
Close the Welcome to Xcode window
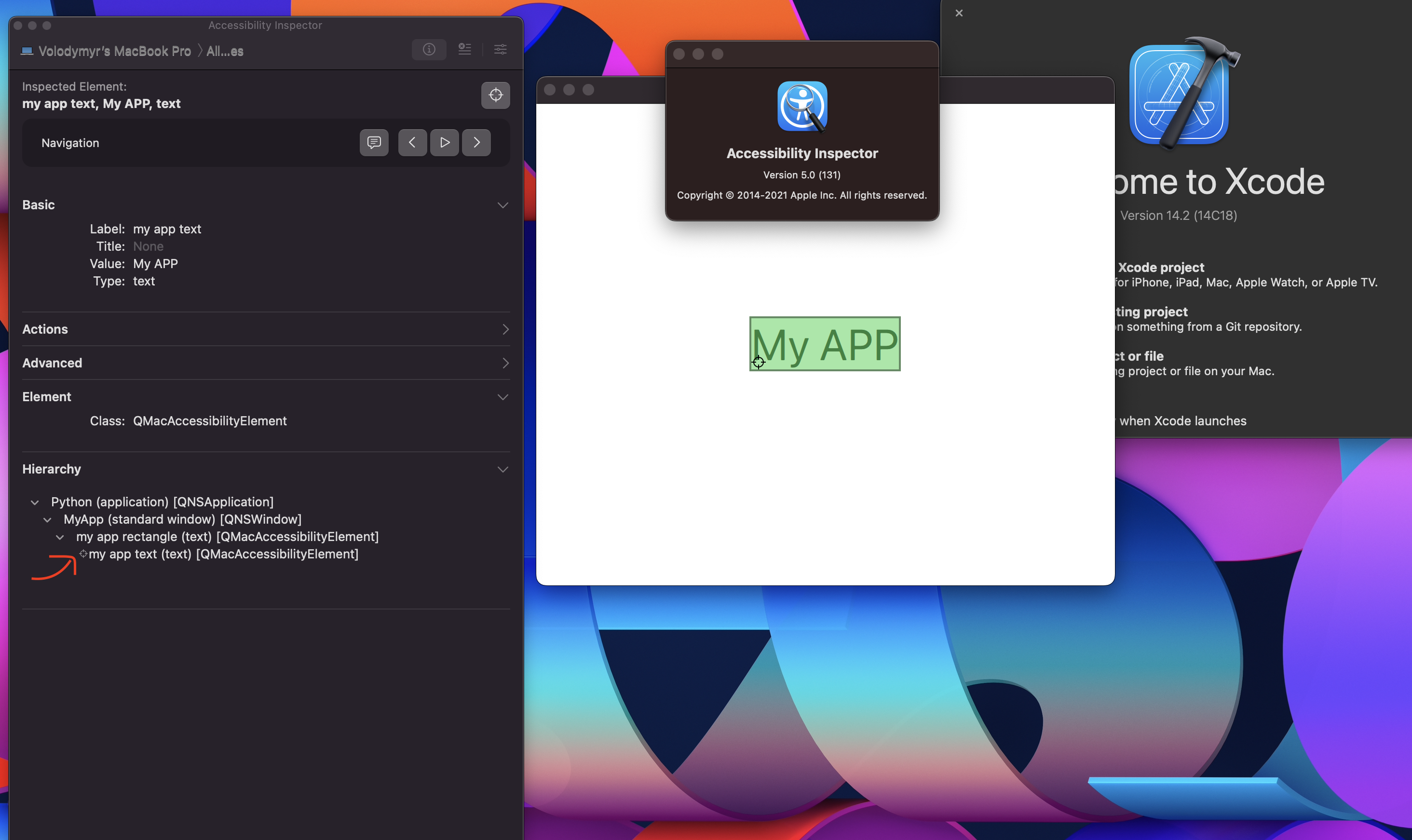click(x=959, y=13)
